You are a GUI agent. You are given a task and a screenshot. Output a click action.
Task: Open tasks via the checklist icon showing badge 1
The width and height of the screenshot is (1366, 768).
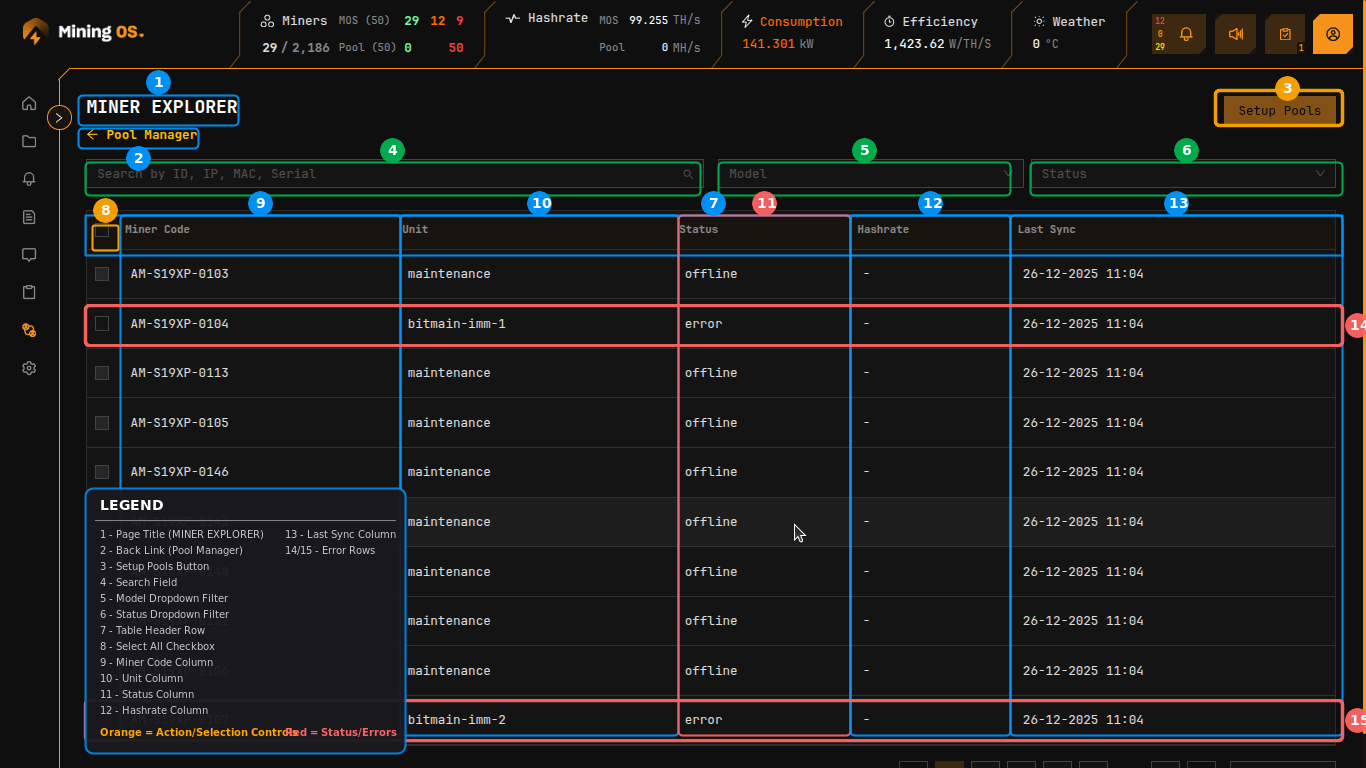click(1285, 33)
